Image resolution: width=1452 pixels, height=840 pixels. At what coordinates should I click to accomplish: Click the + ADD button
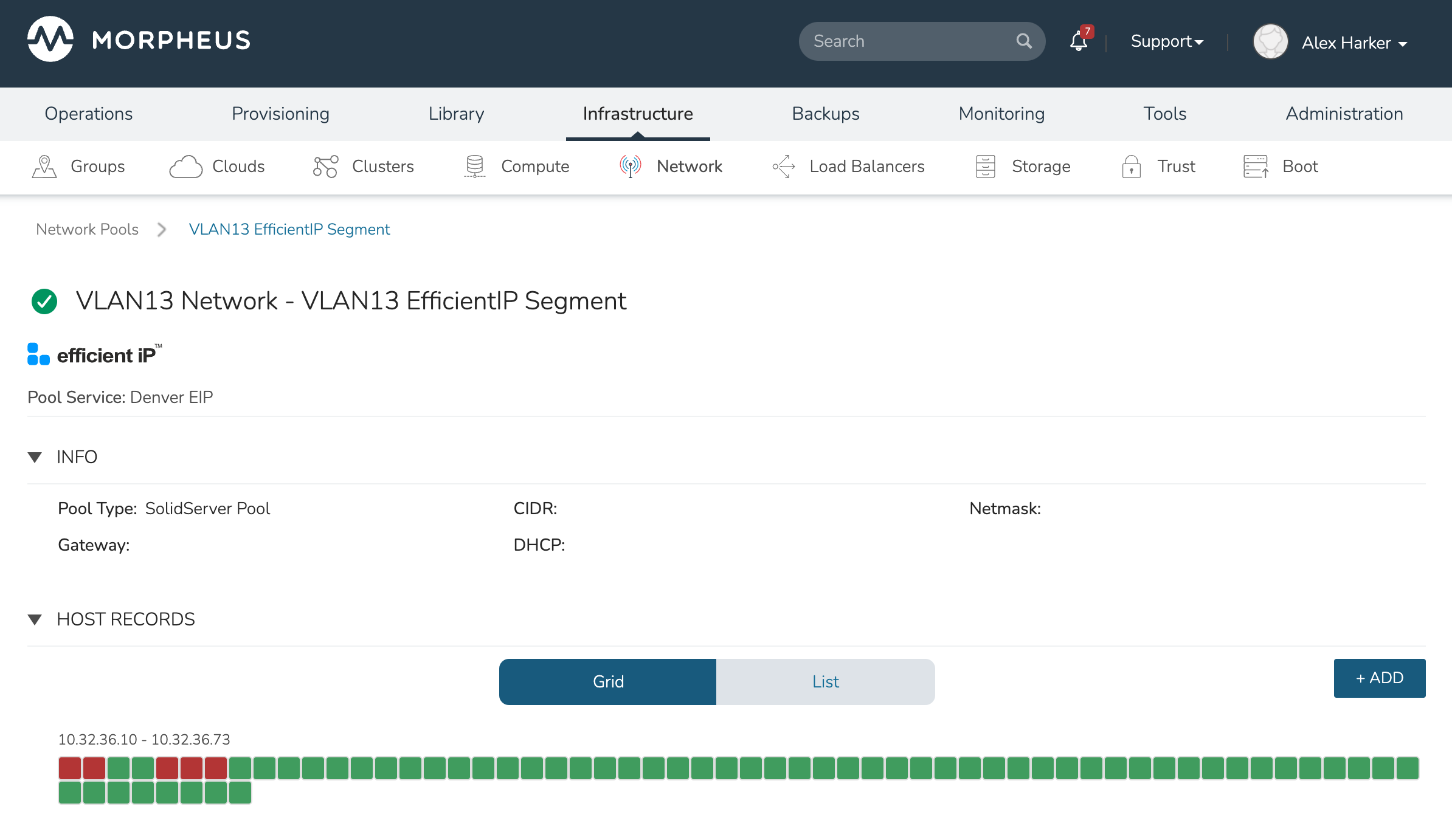(x=1379, y=678)
